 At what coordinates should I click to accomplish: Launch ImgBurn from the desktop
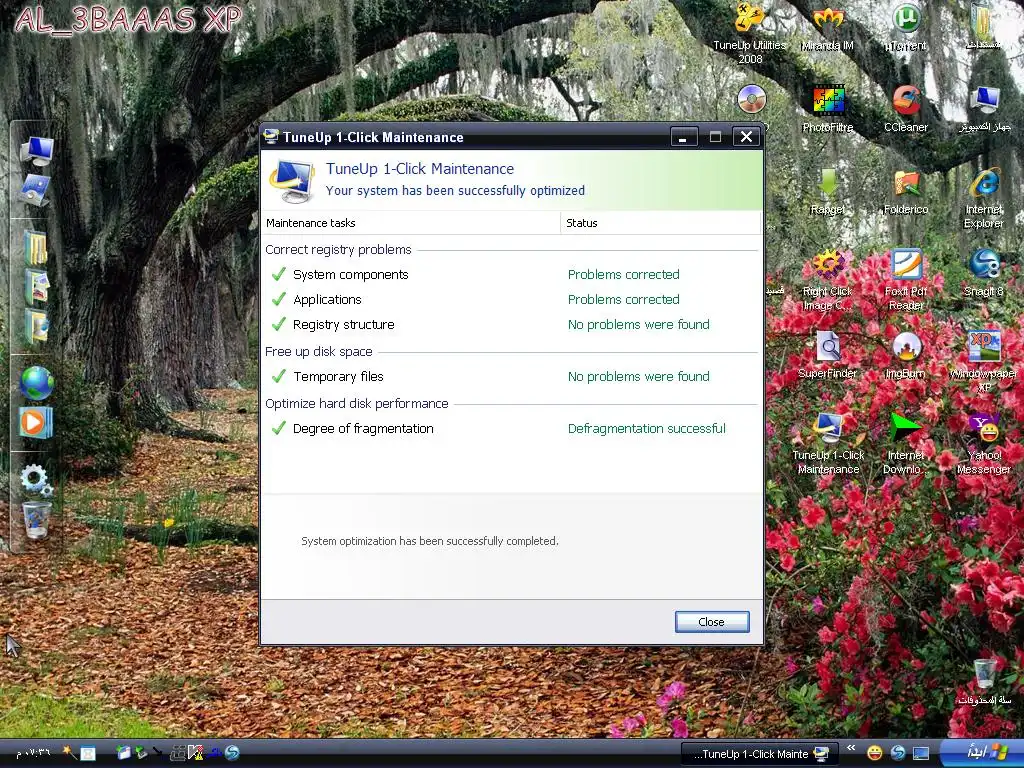(x=906, y=355)
